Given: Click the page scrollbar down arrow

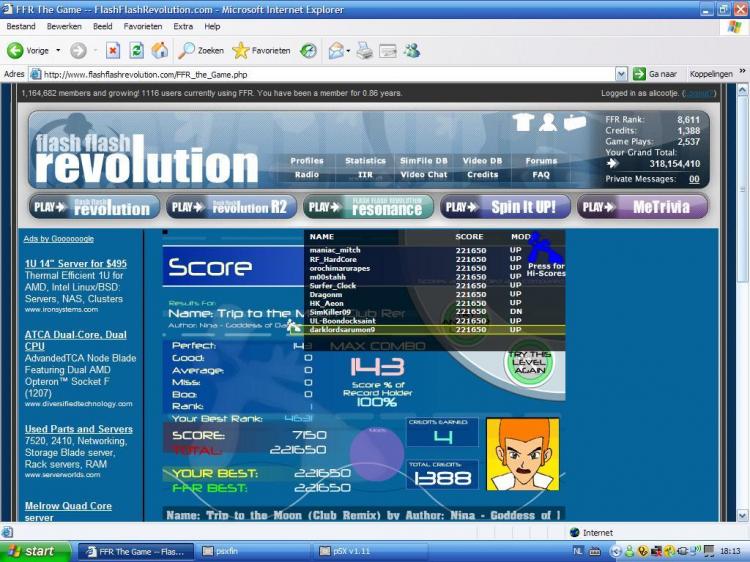Looking at the screenshot, I should pyautogui.click(x=742, y=516).
